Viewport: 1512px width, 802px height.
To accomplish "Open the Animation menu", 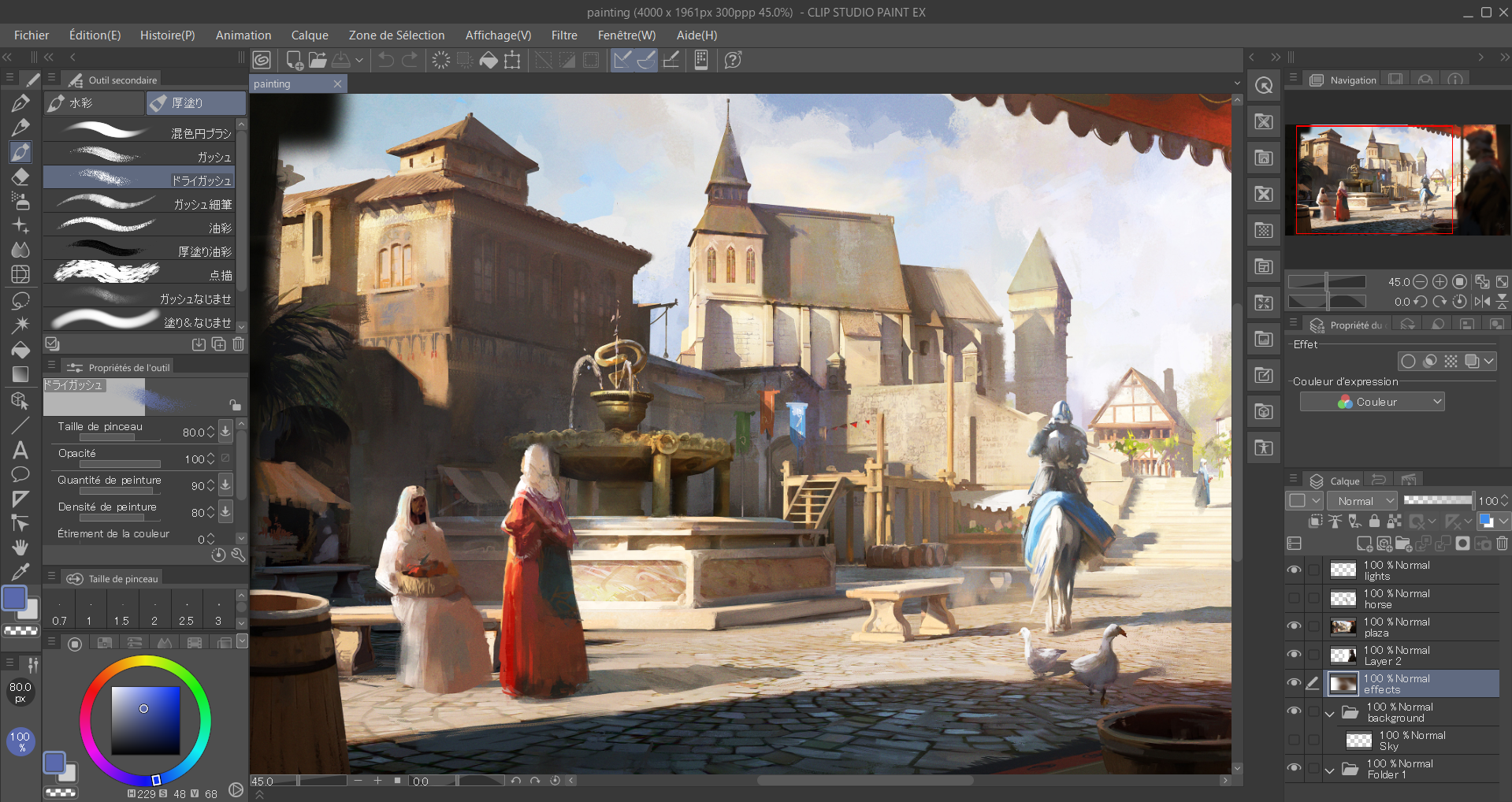I will click(243, 35).
